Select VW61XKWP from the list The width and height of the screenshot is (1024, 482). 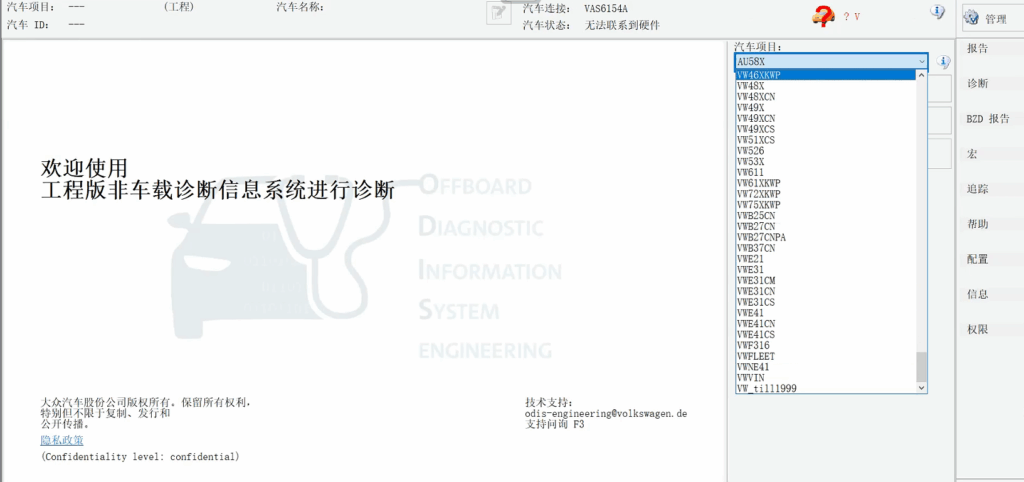click(825, 183)
